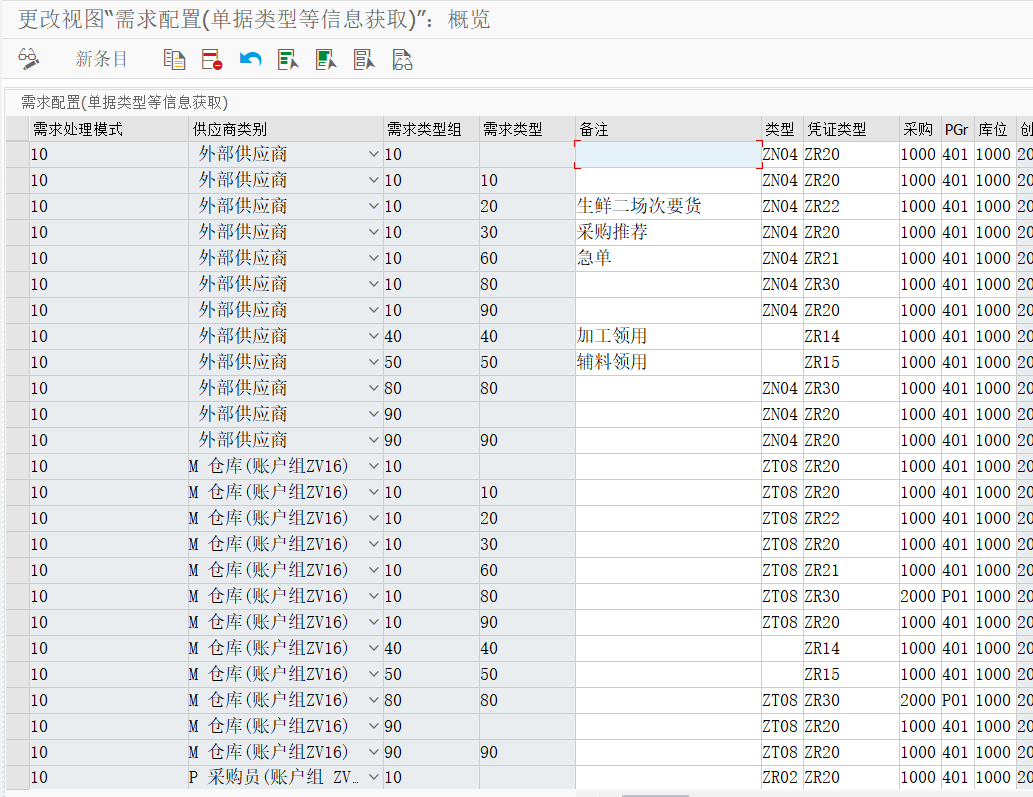Select row marker for ZT08 ZR22 row
This screenshot has height=797, width=1033.
tap(17, 518)
